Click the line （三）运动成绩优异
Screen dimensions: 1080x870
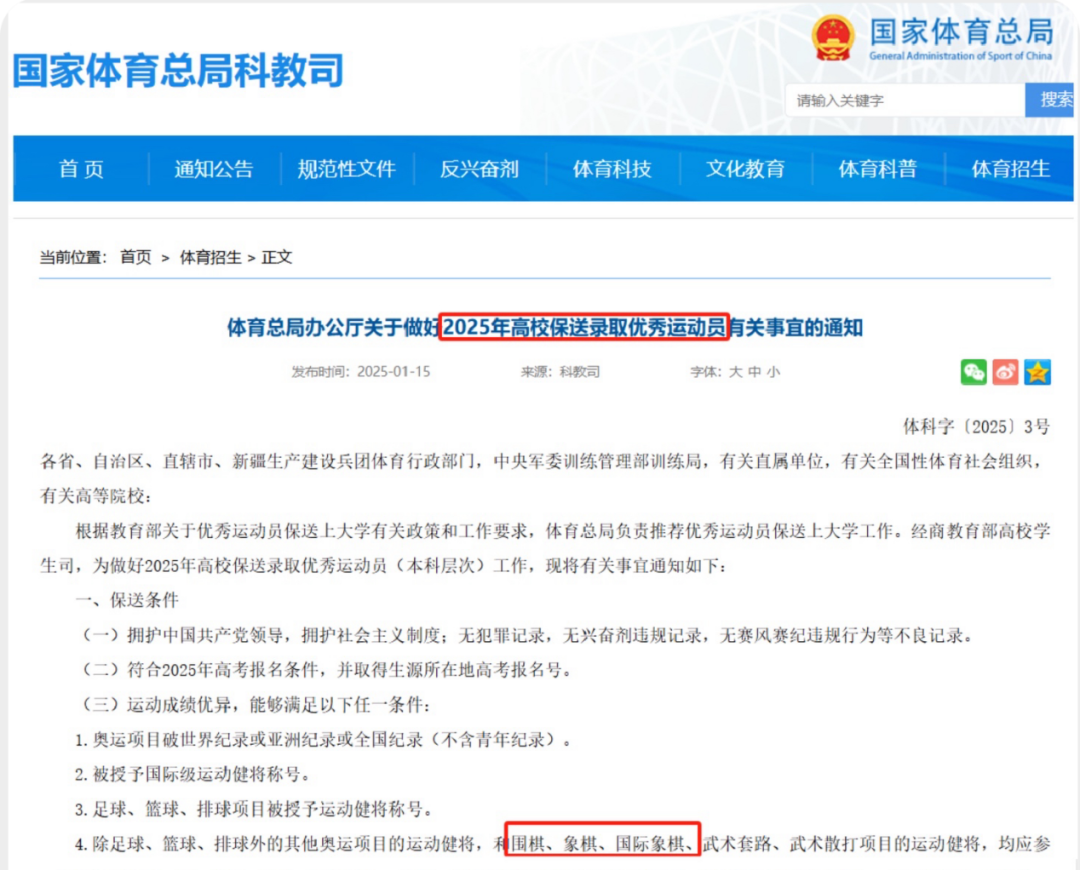[256, 705]
